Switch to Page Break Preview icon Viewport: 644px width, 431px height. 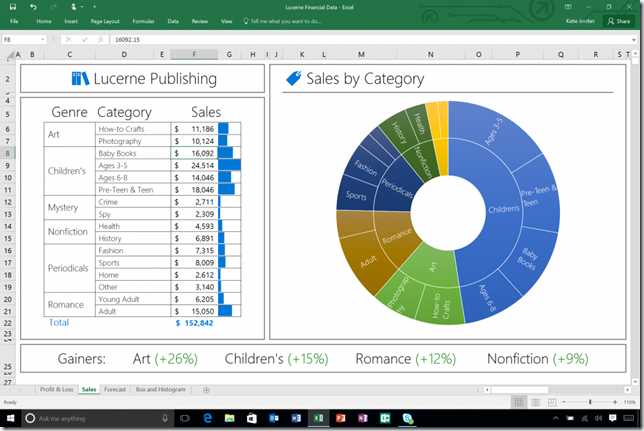[552, 402]
